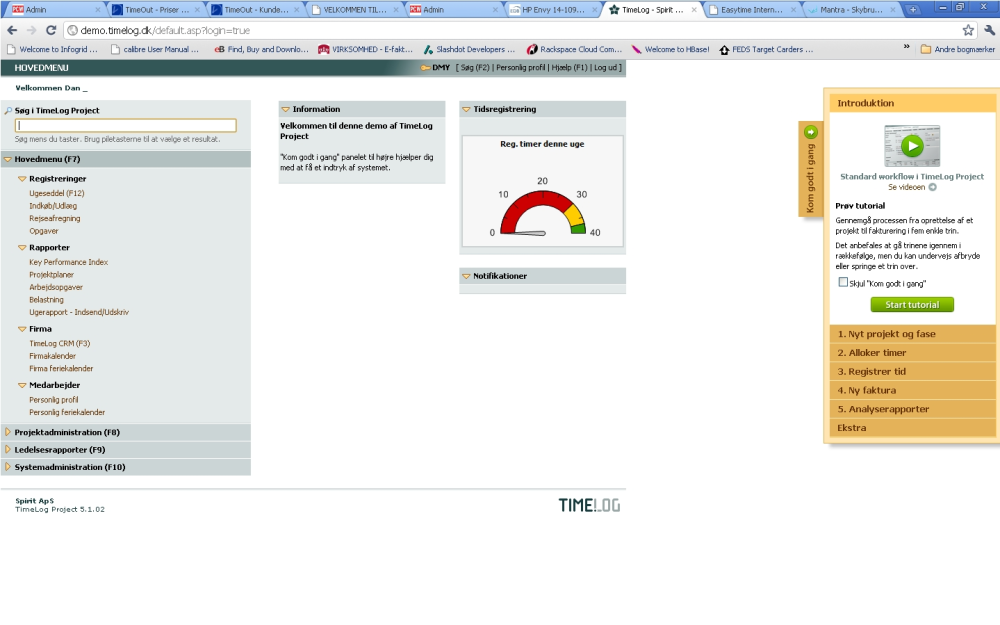1000x625 pixels.
Task: Switch to the Easytime Intern browser tab
Action: [x=751, y=10]
